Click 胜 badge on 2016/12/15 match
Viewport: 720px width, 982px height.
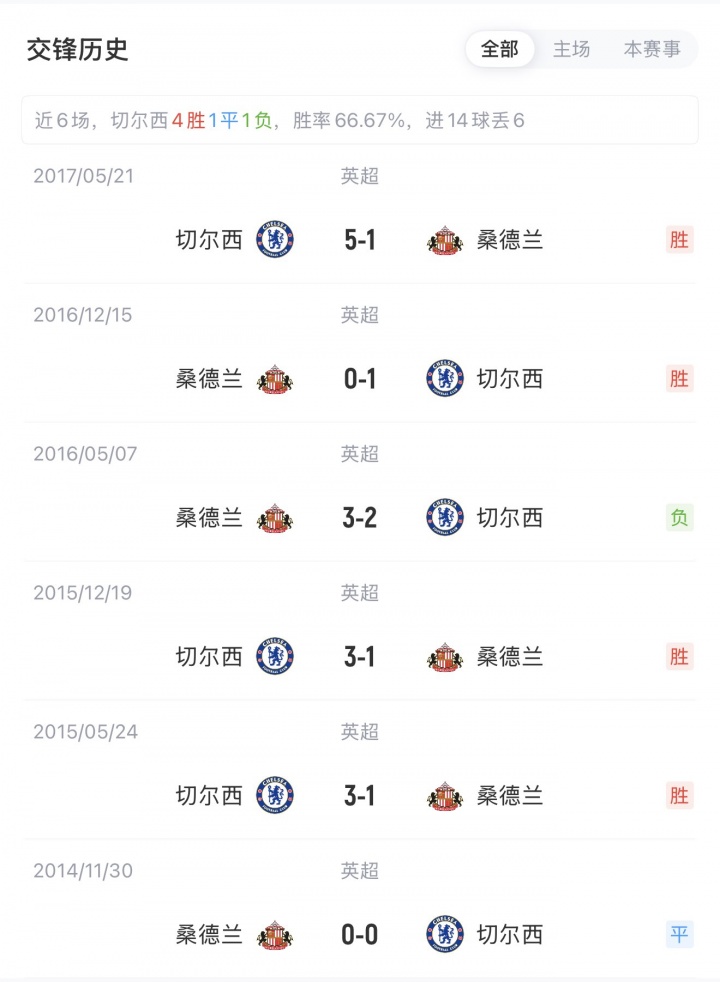point(679,379)
